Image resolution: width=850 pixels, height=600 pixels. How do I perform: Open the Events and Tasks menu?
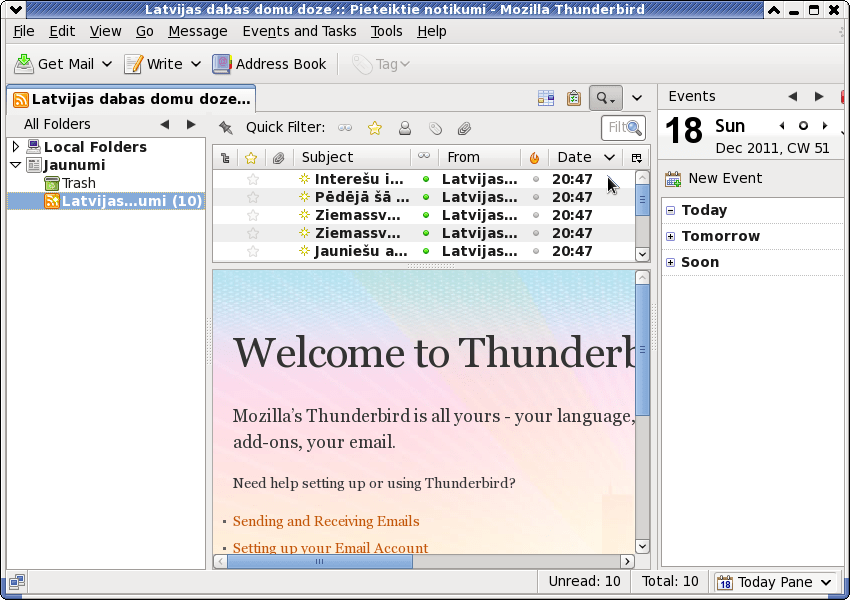(299, 31)
